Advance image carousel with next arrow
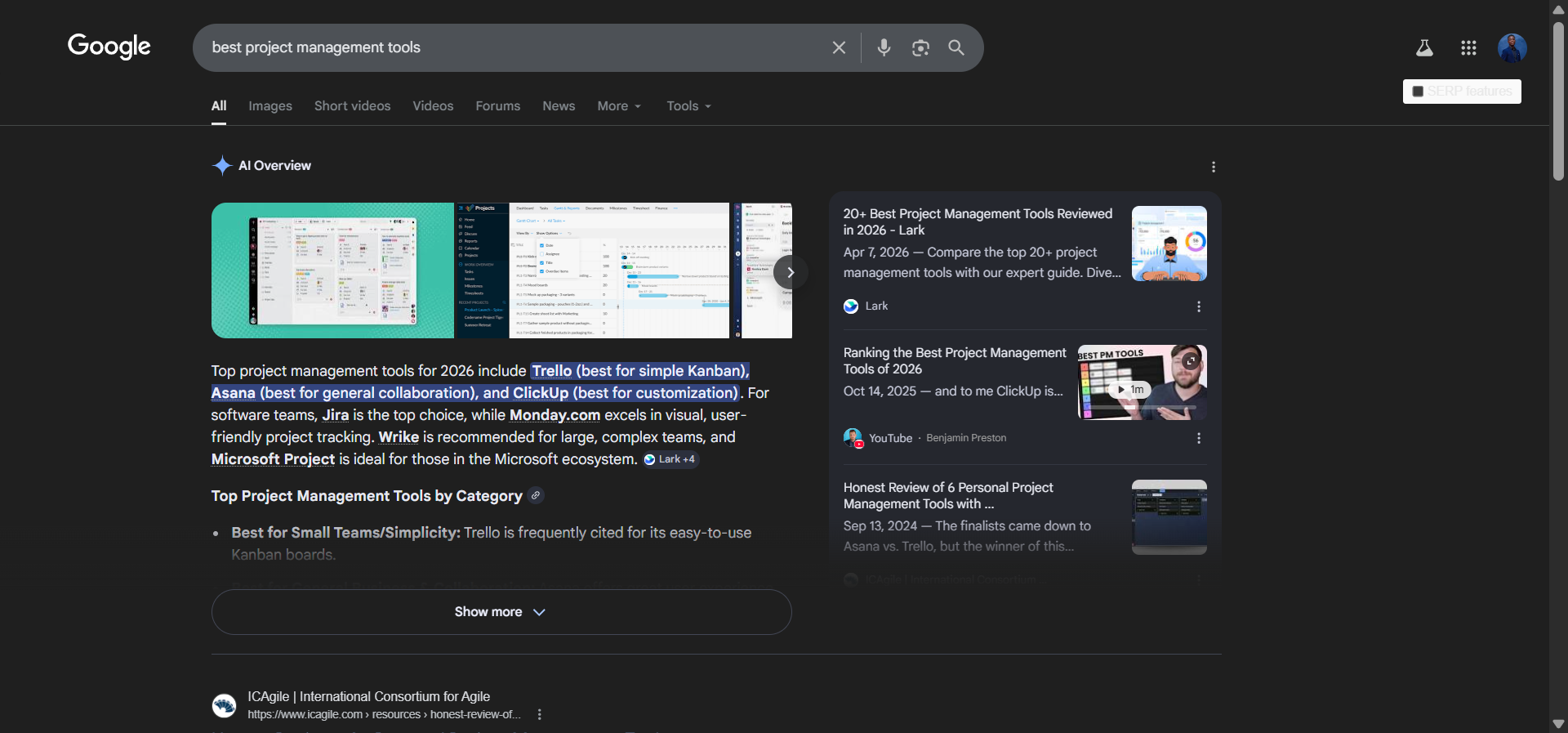The width and height of the screenshot is (1568, 733). pyautogui.click(x=791, y=272)
